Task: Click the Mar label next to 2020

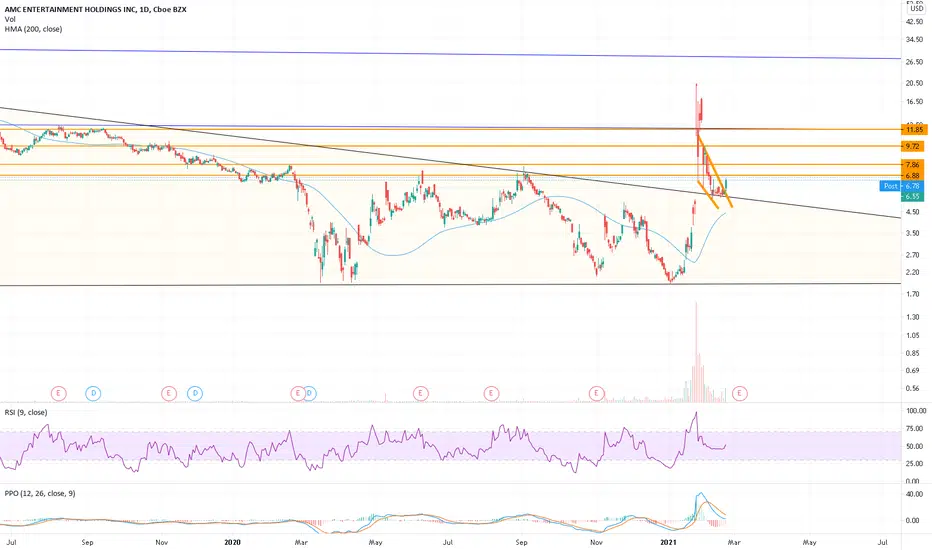Action: [301, 542]
